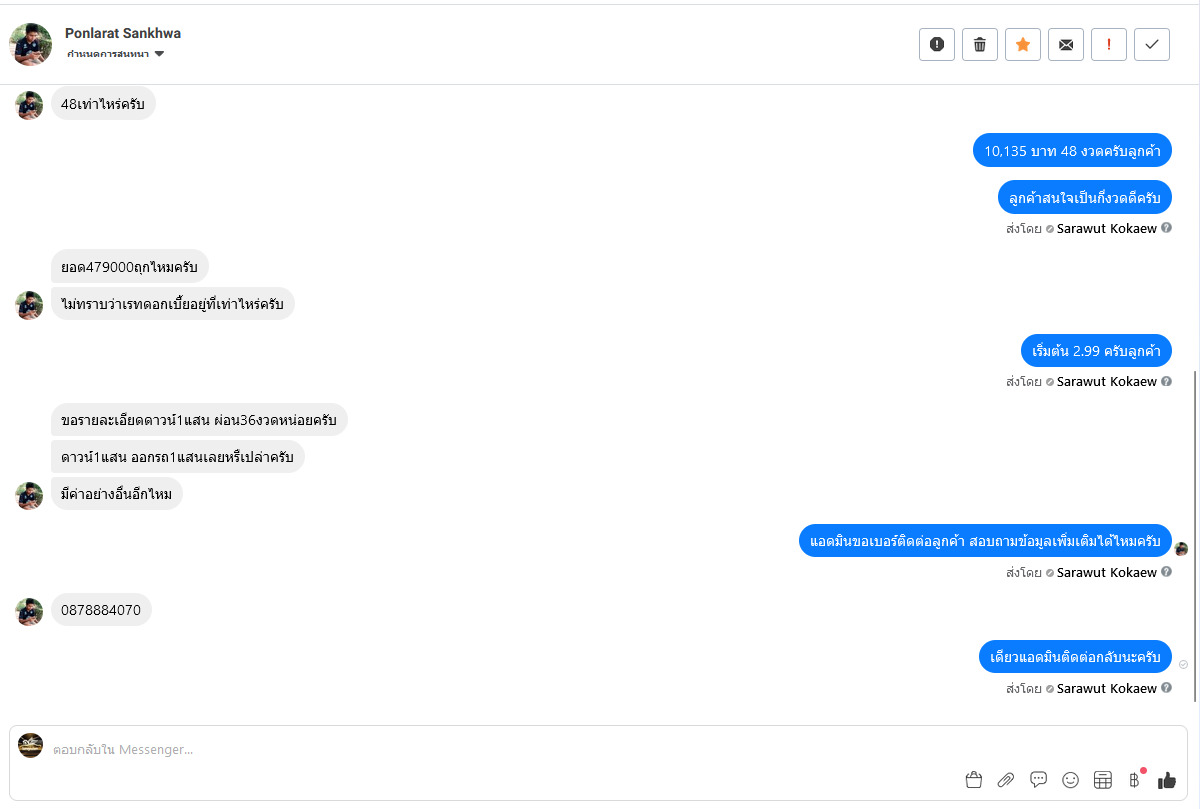Toggle the red exclamation priority flag
1200x809 pixels.
pos(1109,44)
